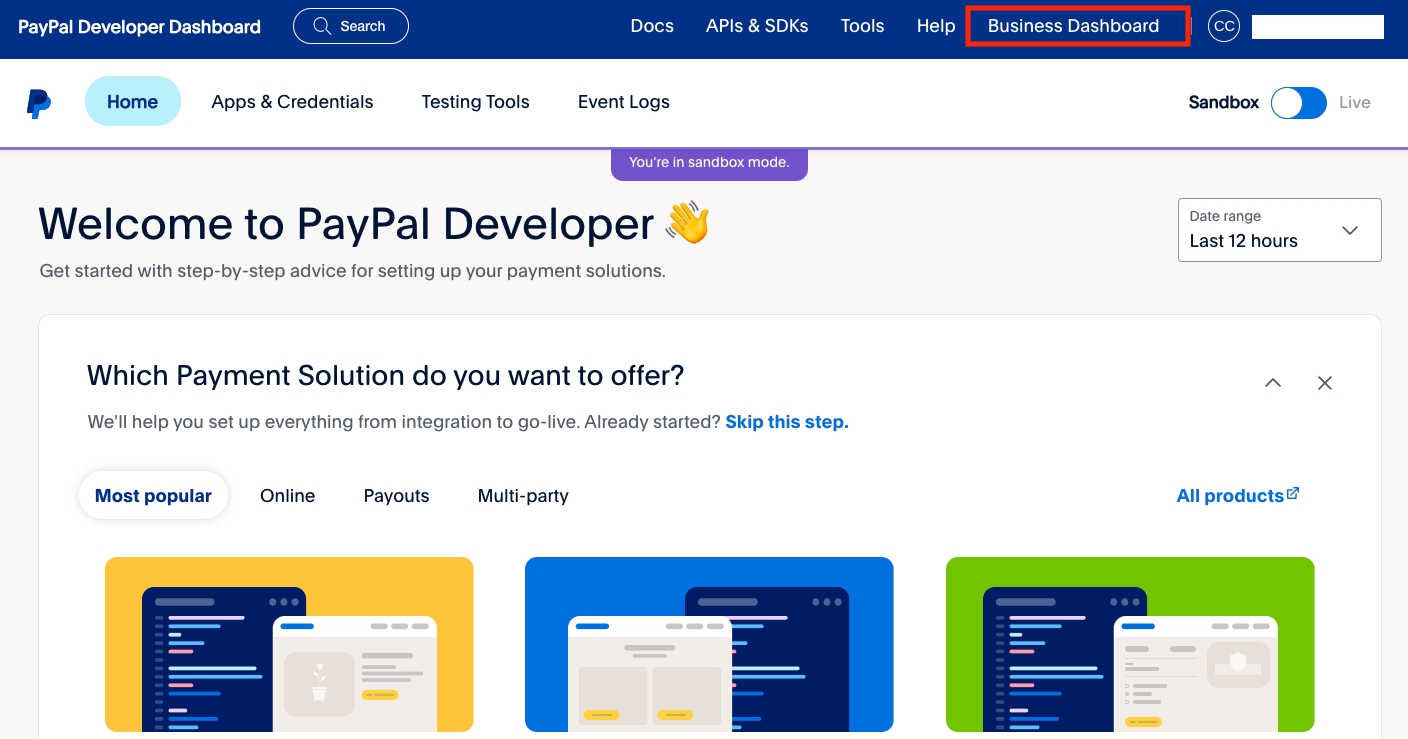Select the Multi-party product filter

[x=523, y=496]
